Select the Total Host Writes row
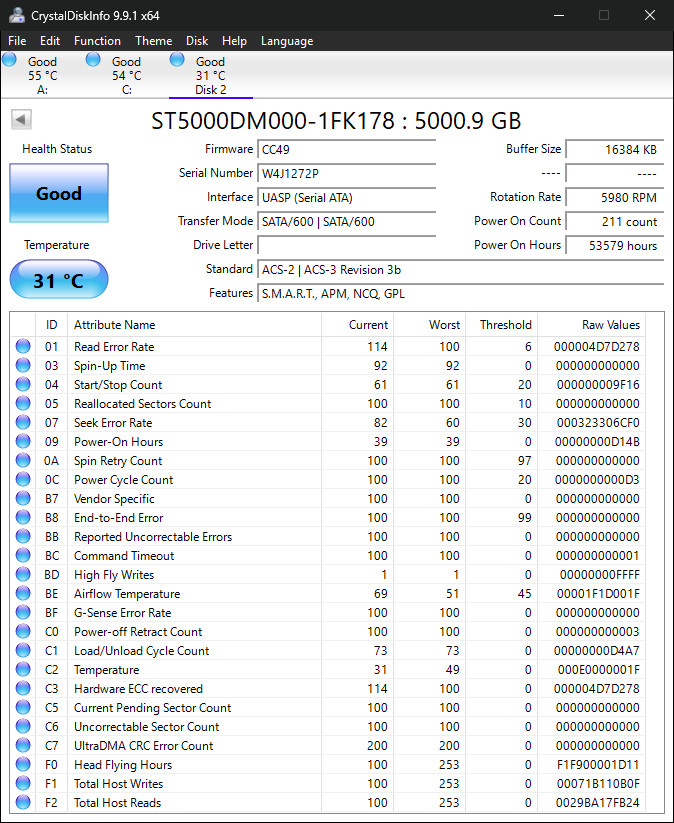674x823 pixels. point(328,783)
